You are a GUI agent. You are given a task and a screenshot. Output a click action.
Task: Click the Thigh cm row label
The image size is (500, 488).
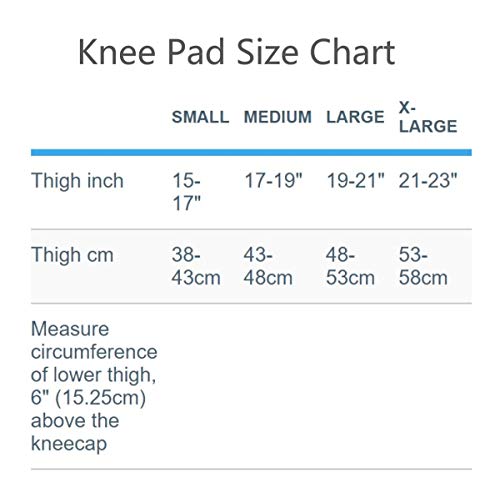click(x=72, y=255)
